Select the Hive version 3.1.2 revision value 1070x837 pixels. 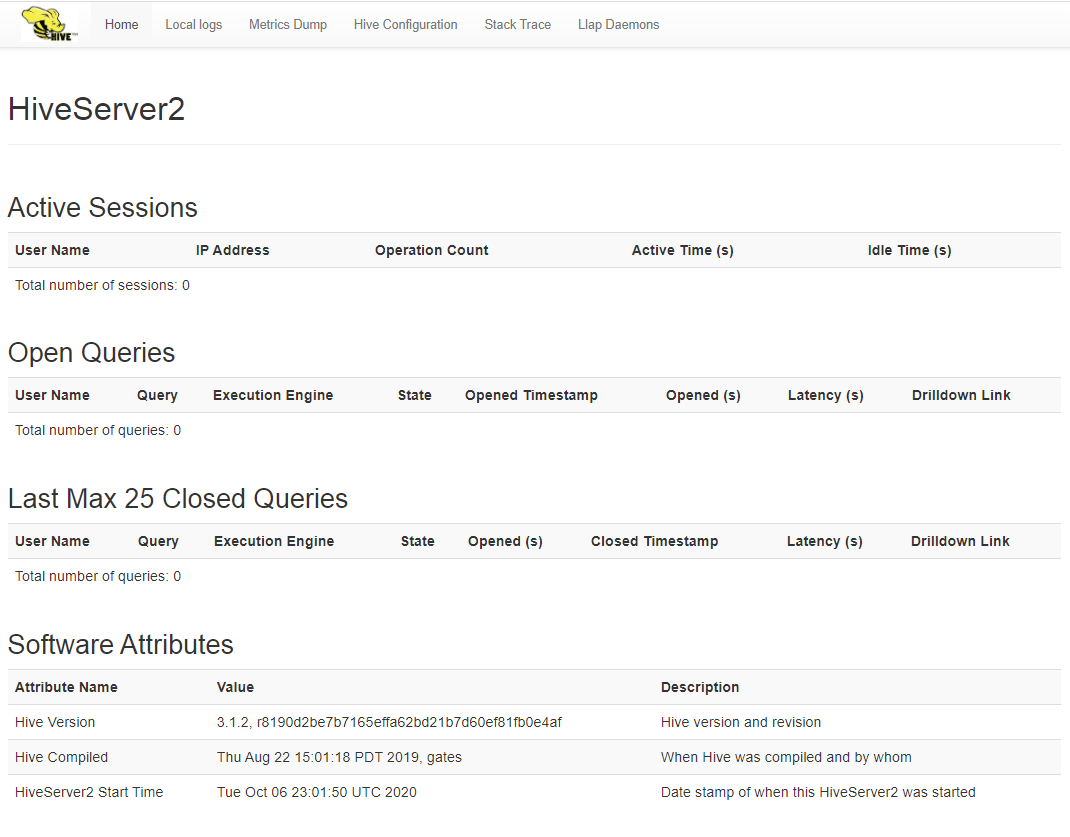pyautogui.click(x=389, y=722)
